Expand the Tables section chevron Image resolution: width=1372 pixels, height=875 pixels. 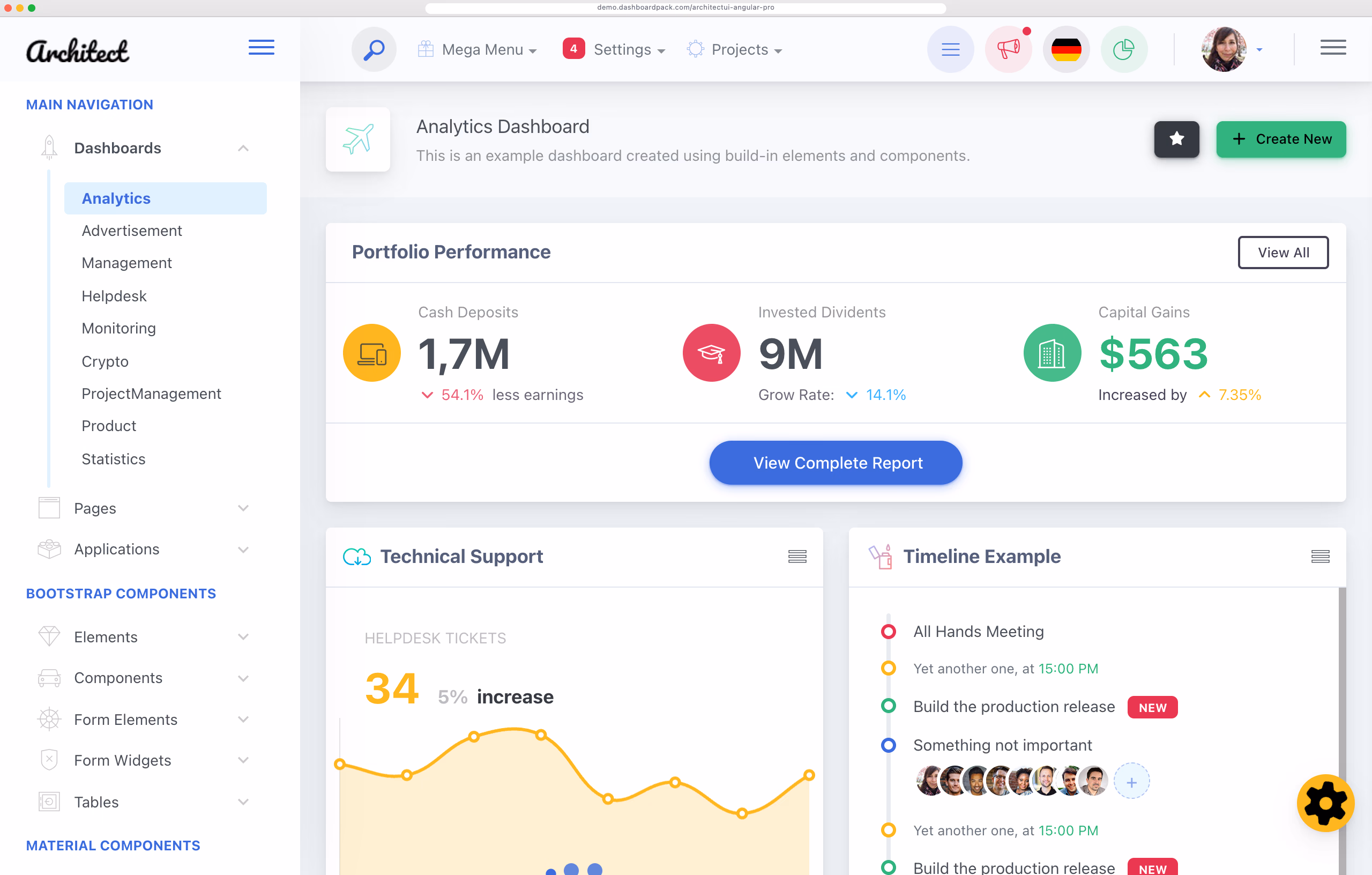pyautogui.click(x=243, y=802)
